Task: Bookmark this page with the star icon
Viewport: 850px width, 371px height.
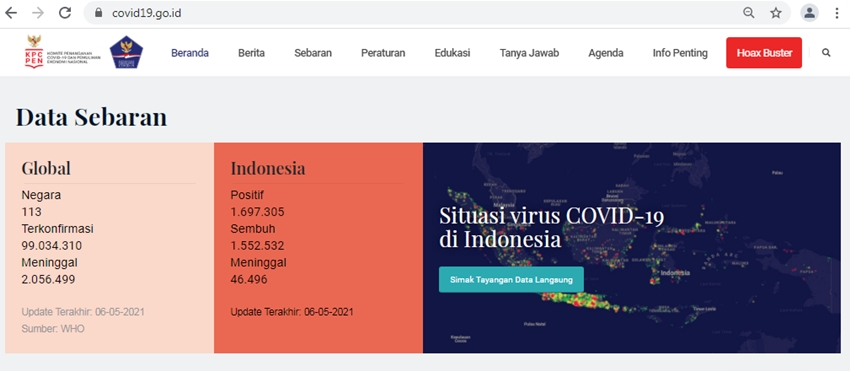Action: (776, 13)
